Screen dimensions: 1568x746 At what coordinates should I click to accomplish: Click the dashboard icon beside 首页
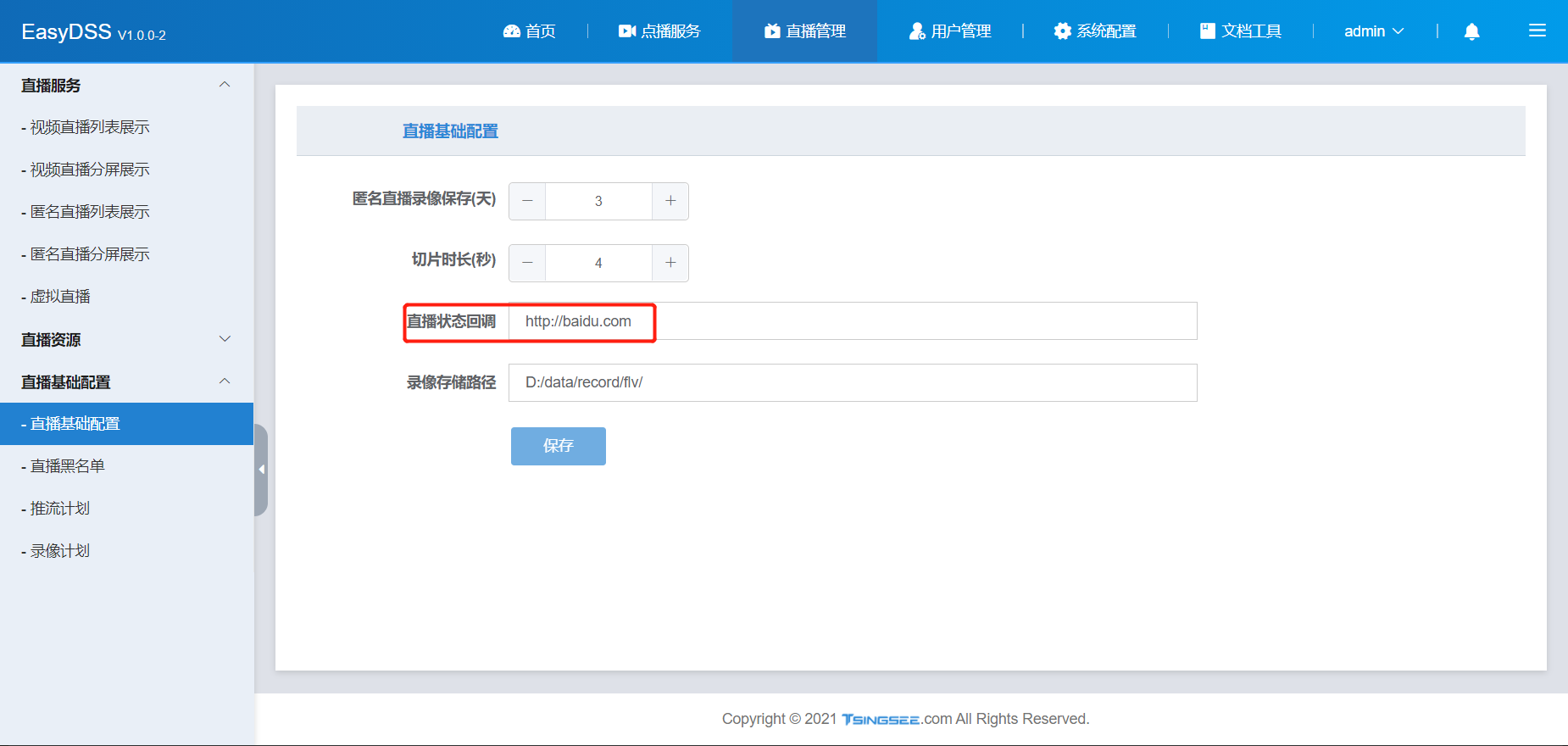(x=512, y=31)
